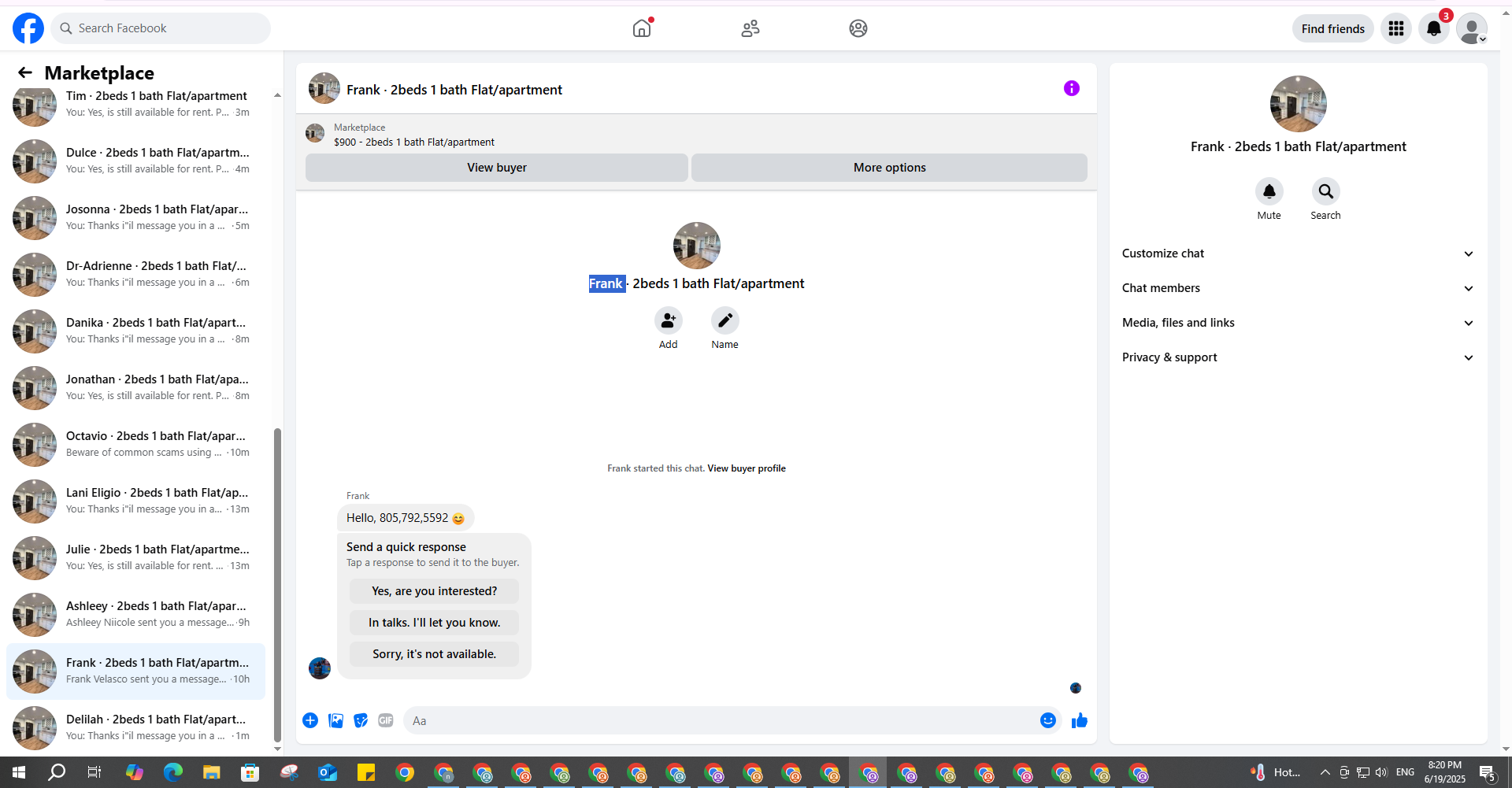Open Task View on taskbar
The height and width of the screenshot is (788, 1512).
(94, 772)
